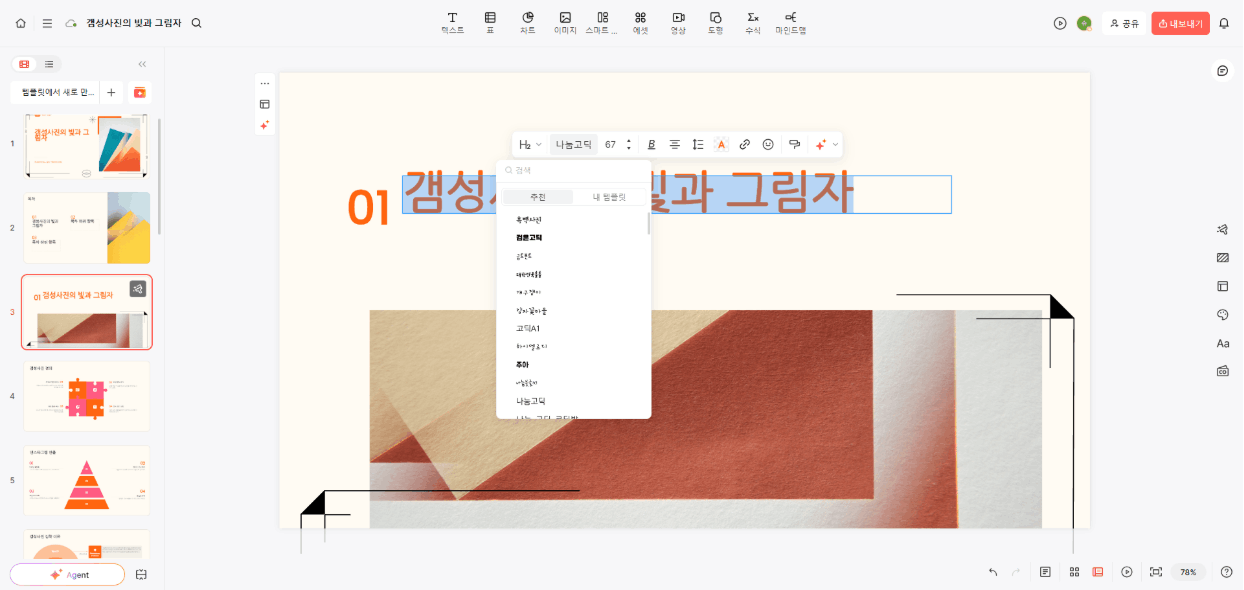The image size is (1244, 590).
Task: Open the user avatar profile
Action: 1084,23
